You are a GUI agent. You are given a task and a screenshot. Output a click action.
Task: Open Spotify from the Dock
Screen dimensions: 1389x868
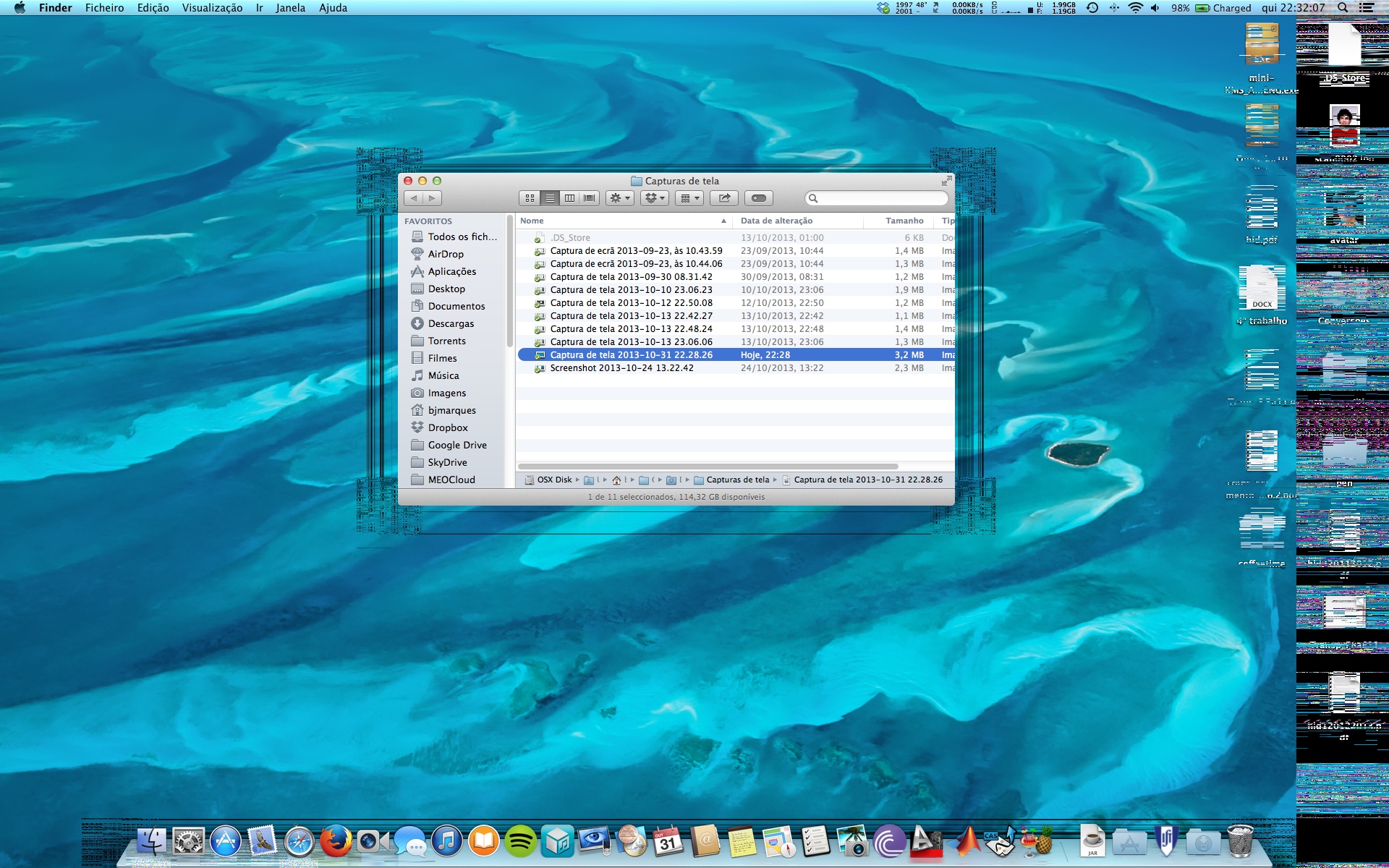tap(520, 842)
